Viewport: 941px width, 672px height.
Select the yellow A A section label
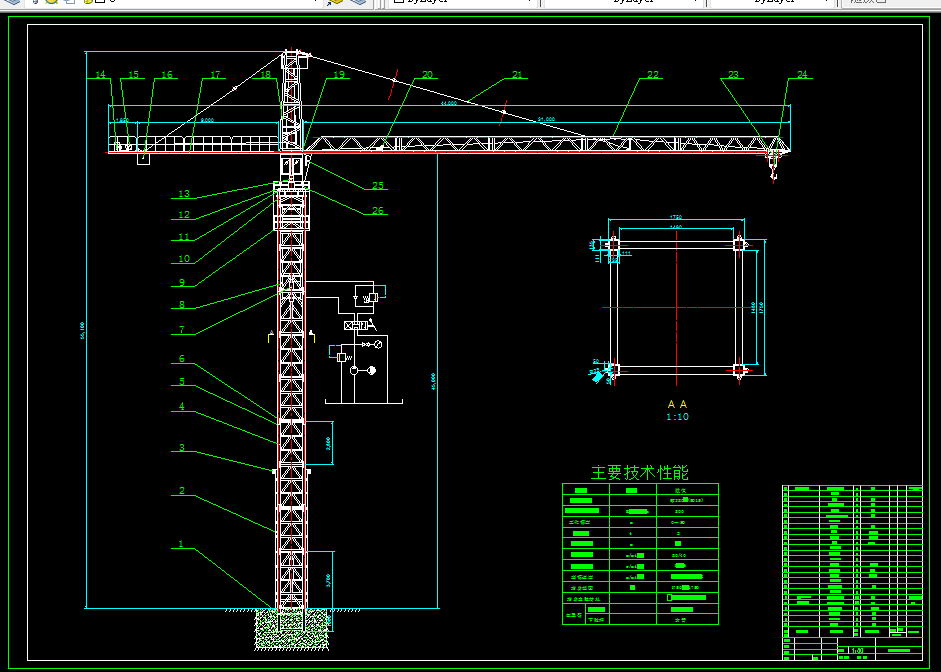[678, 404]
